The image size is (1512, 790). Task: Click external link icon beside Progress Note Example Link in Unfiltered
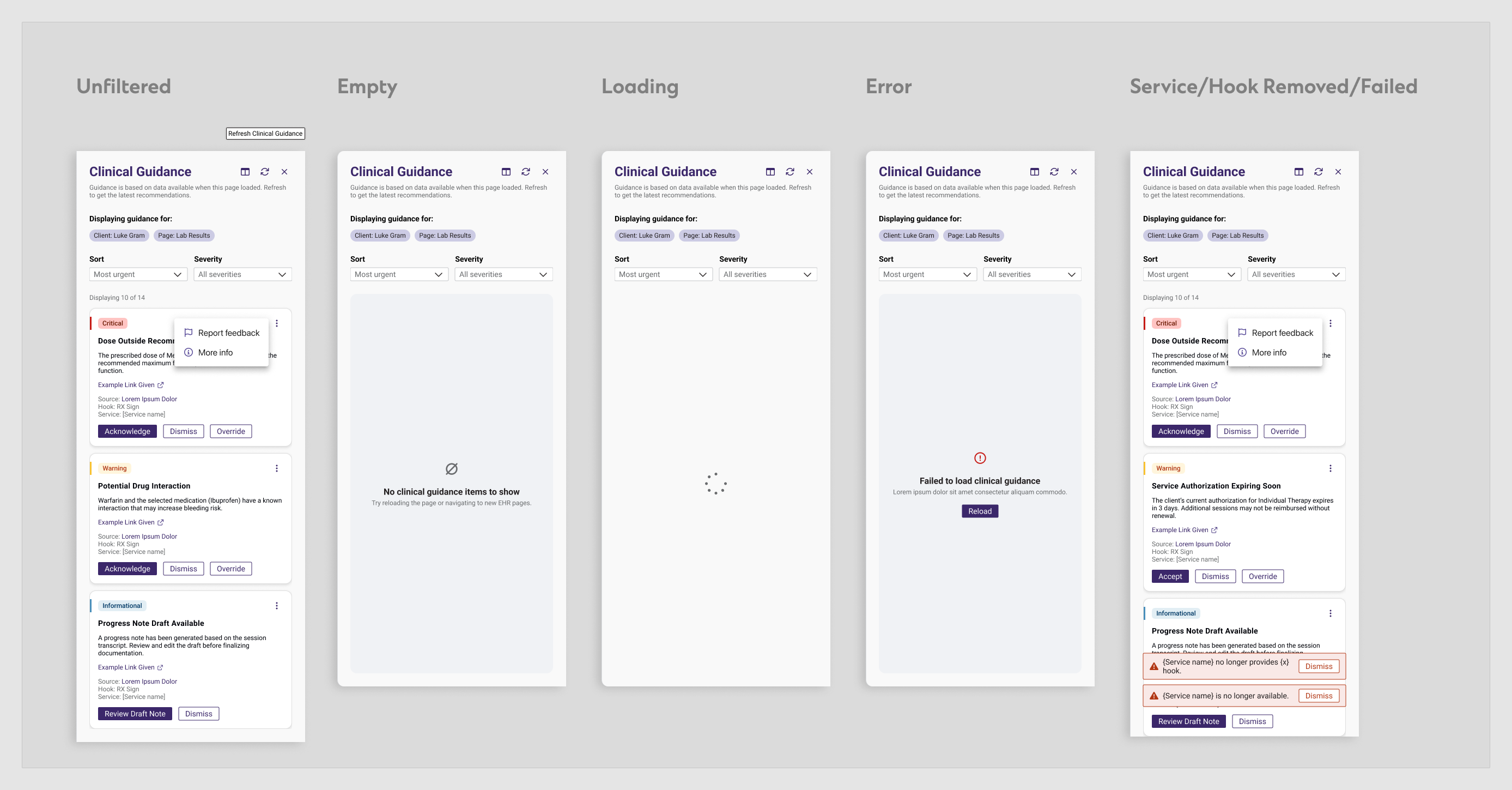tap(160, 667)
